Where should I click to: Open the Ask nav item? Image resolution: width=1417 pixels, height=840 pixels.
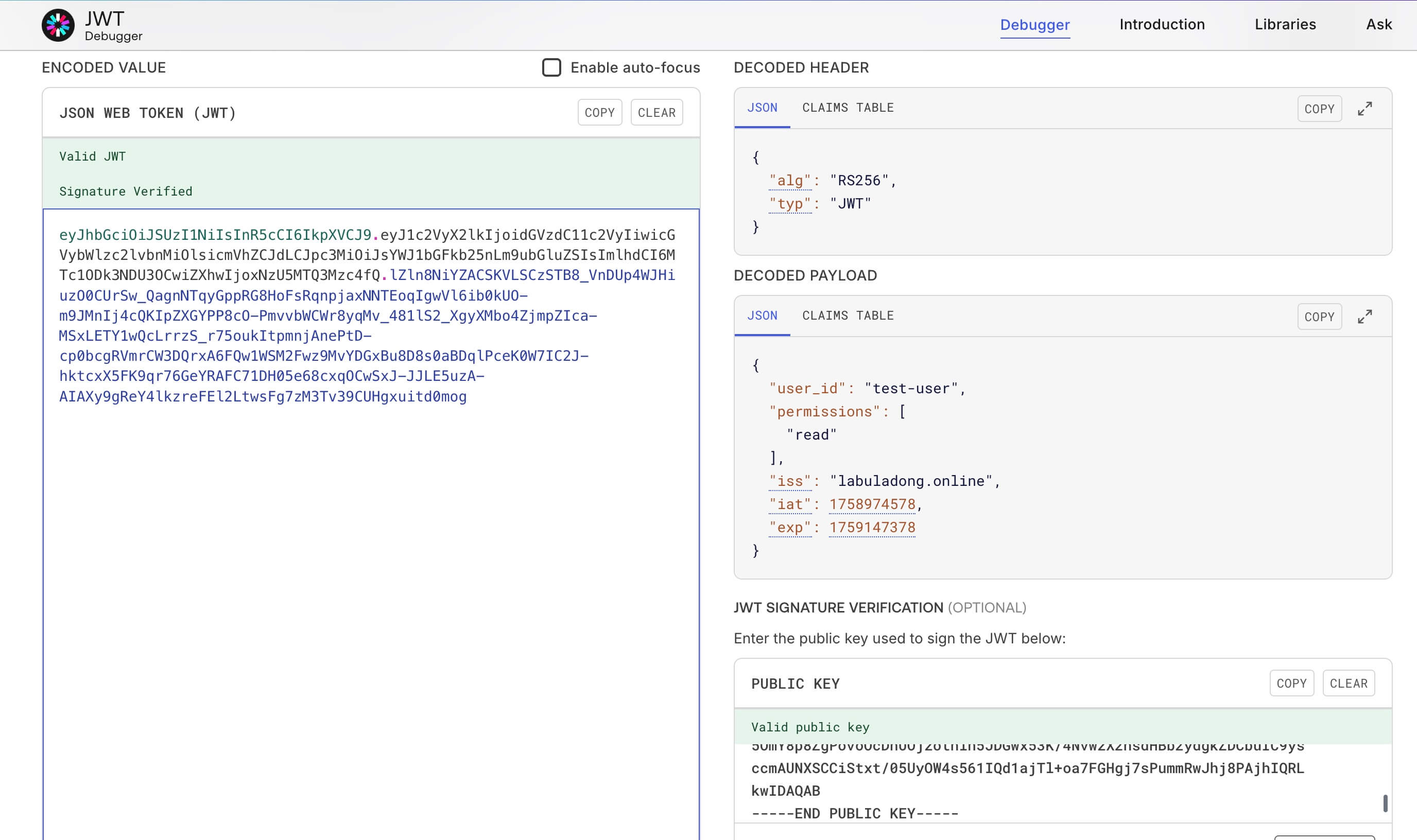(1378, 24)
